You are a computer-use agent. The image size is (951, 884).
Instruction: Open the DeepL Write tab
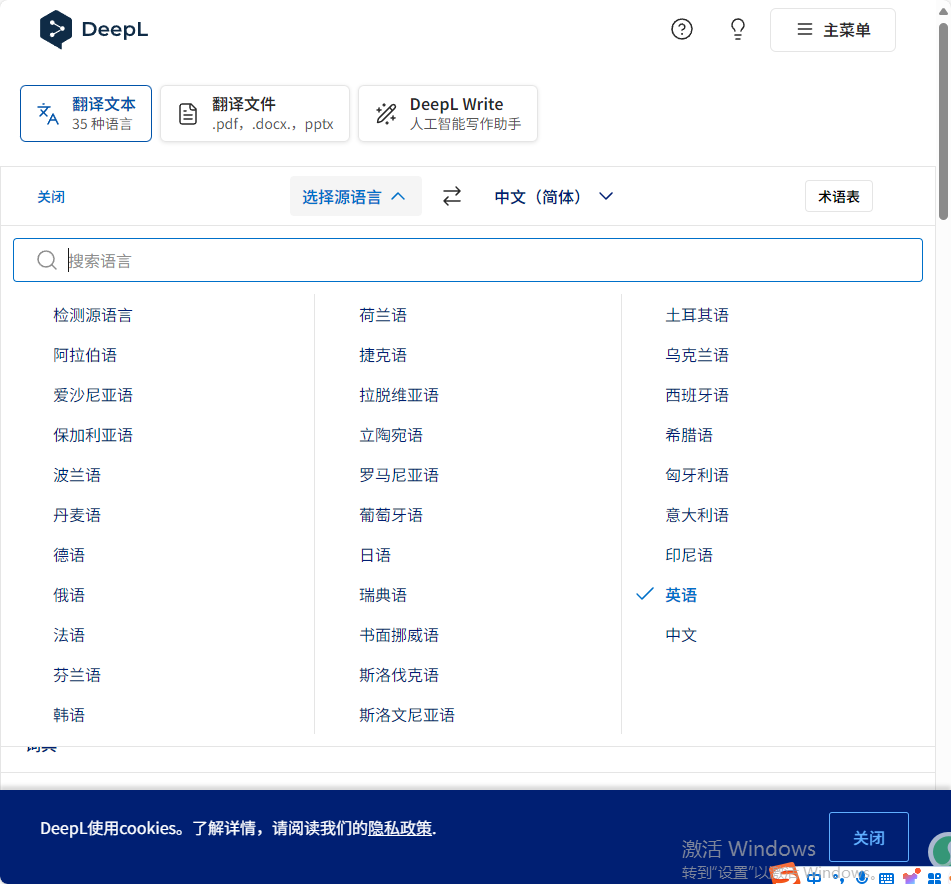pyautogui.click(x=448, y=113)
